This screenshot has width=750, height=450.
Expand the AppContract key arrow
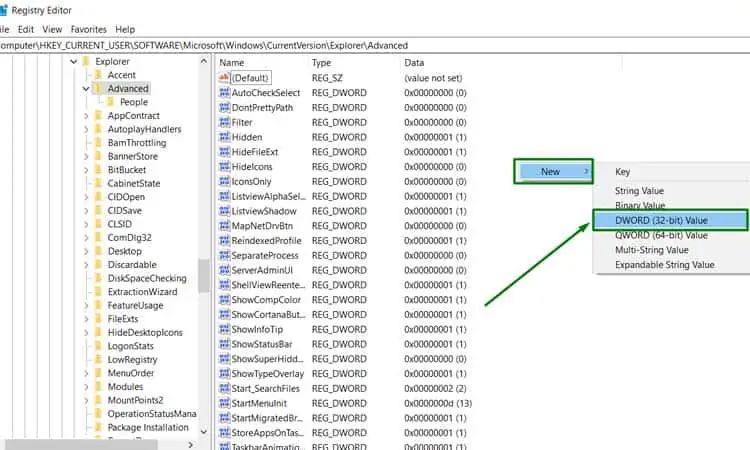(87, 116)
